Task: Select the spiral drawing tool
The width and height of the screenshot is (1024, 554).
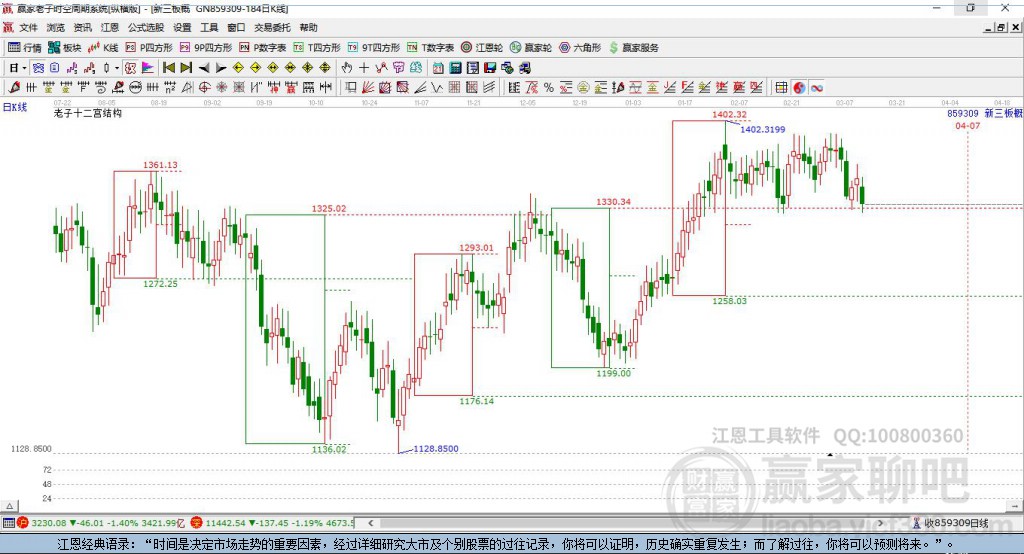Action: 101,88
